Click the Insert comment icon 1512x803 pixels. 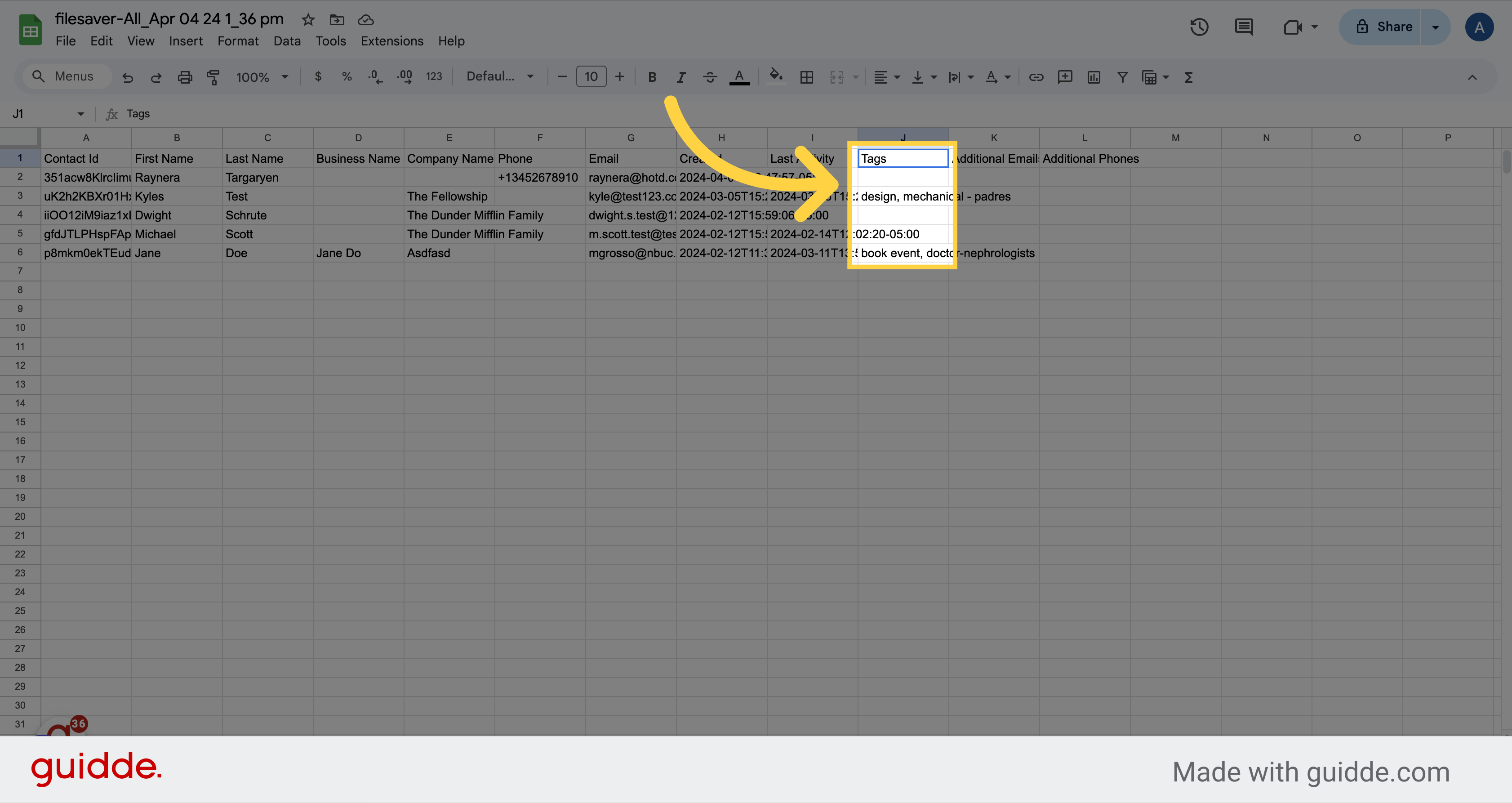click(x=1065, y=77)
